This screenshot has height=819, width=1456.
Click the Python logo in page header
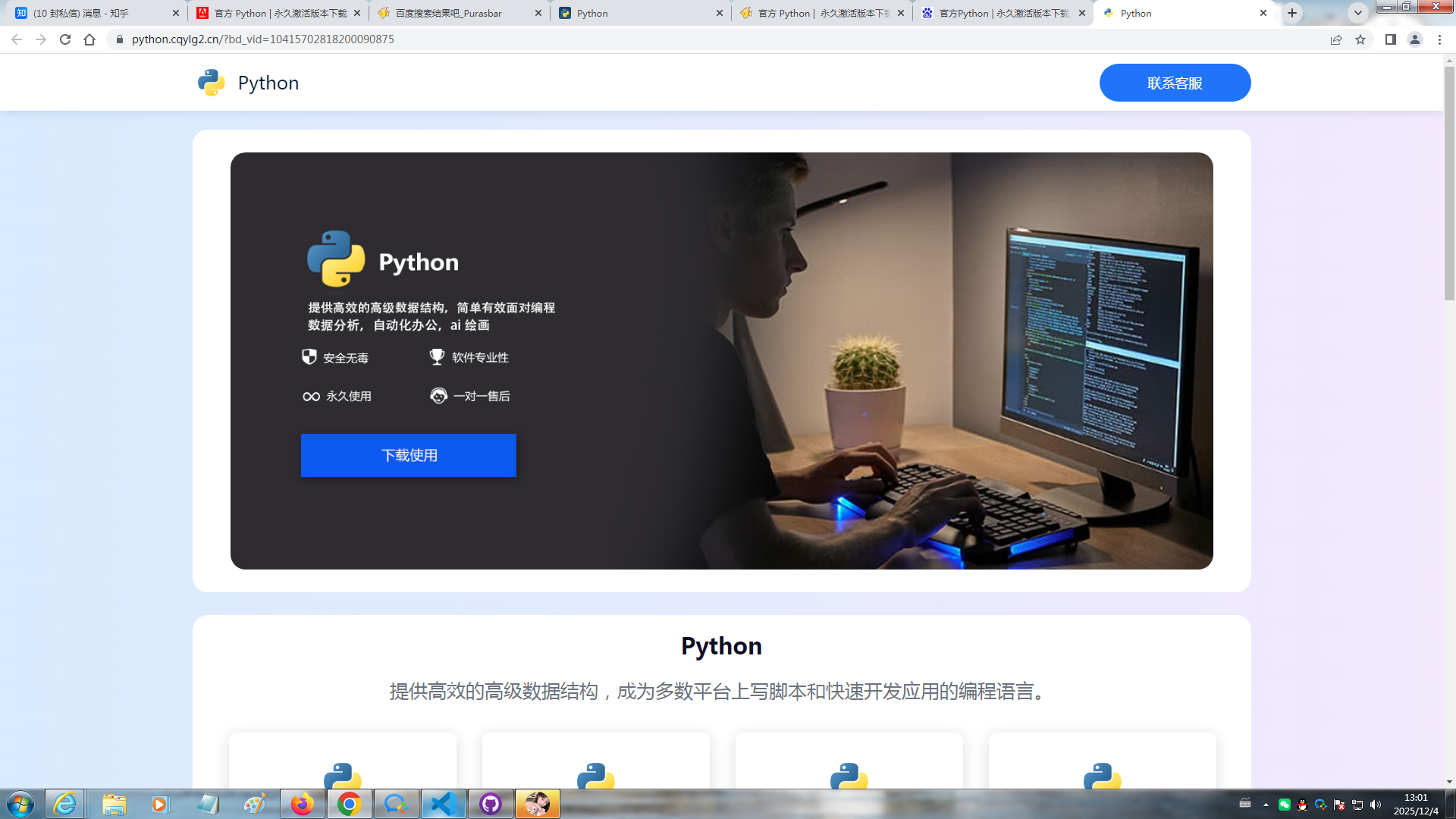pyautogui.click(x=212, y=83)
